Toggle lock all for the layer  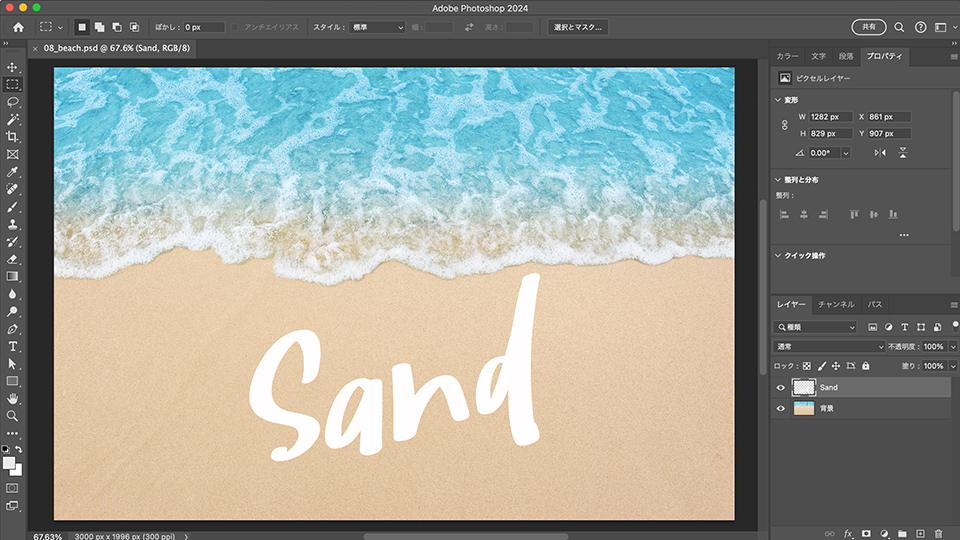coord(866,366)
